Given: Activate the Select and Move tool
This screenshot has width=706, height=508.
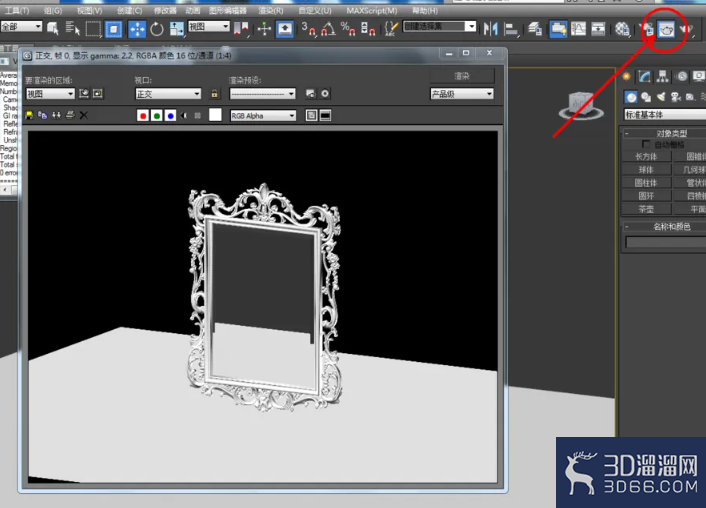Looking at the screenshot, I should pyautogui.click(x=137, y=29).
